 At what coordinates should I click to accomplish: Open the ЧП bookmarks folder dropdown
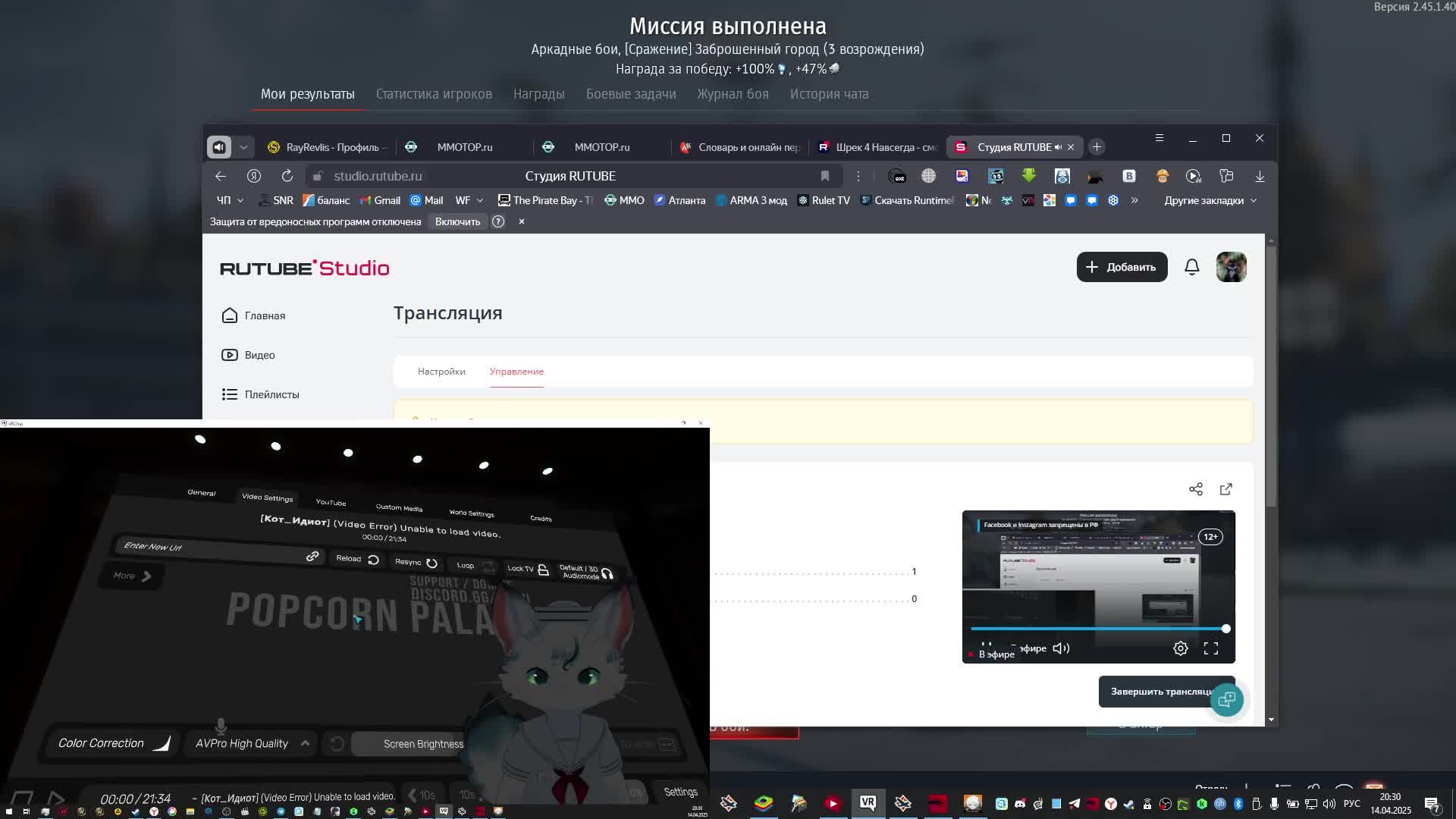[x=230, y=200]
